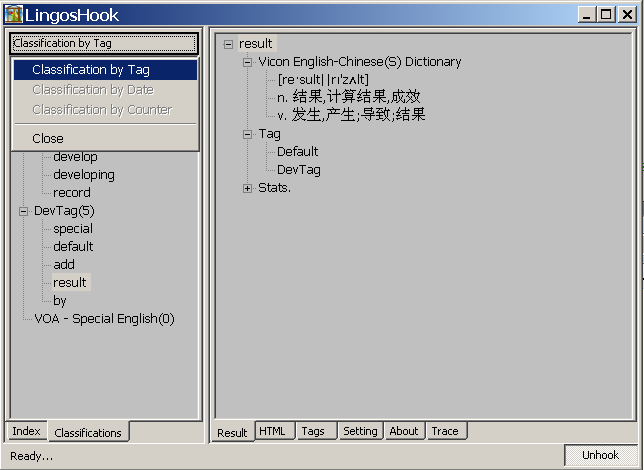Viewport: 644px width, 470px height.
Task: Open the About tab
Action: point(404,431)
